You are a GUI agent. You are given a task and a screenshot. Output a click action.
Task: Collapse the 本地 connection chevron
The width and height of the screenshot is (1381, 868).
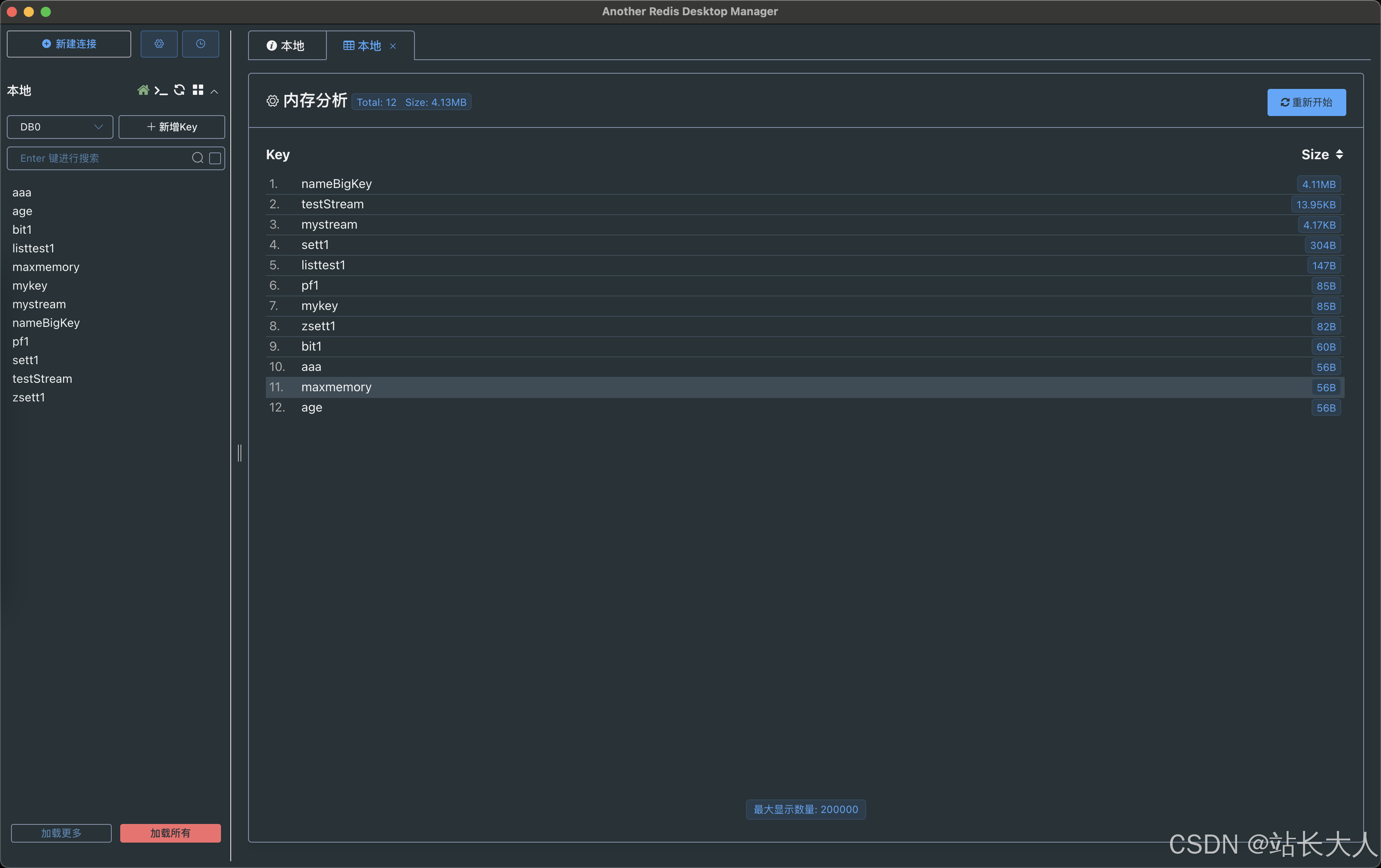(x=215, y=91)
